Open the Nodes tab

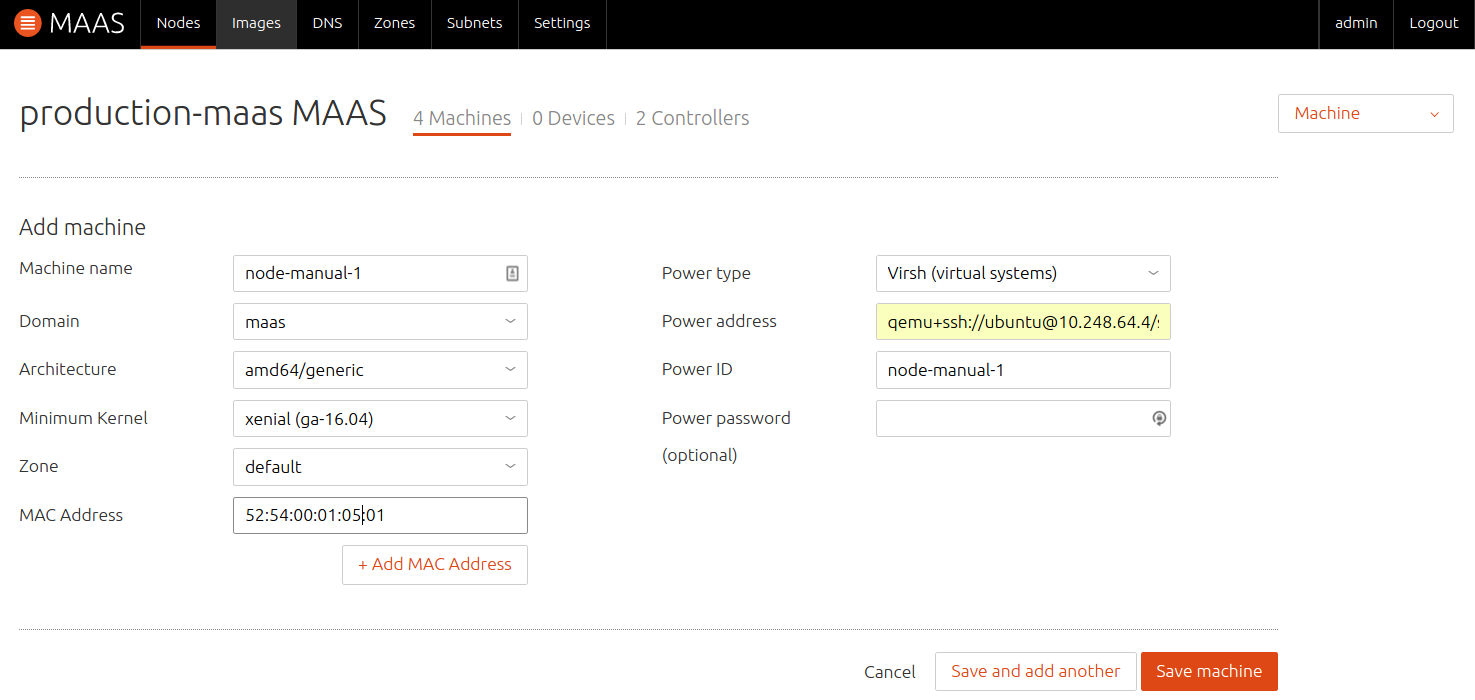[x=178, y=23]
